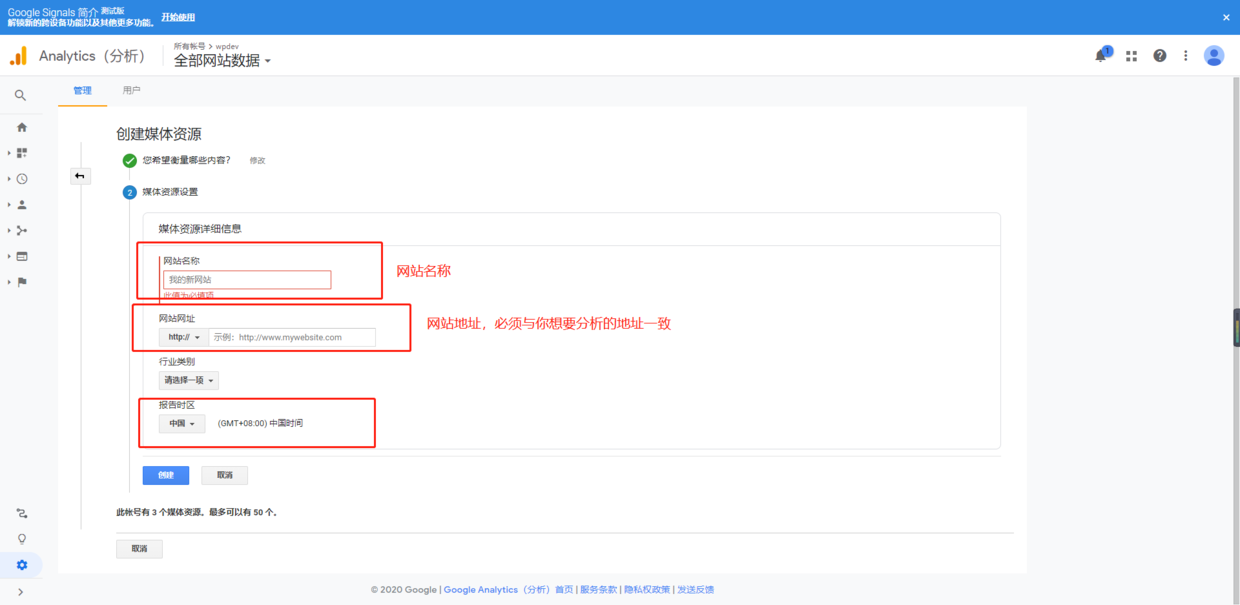Image resolution: width=1240 pixels, height=605 pixels.
Task: Close the Google Signals banner
Action: [x=1226, y=17]
